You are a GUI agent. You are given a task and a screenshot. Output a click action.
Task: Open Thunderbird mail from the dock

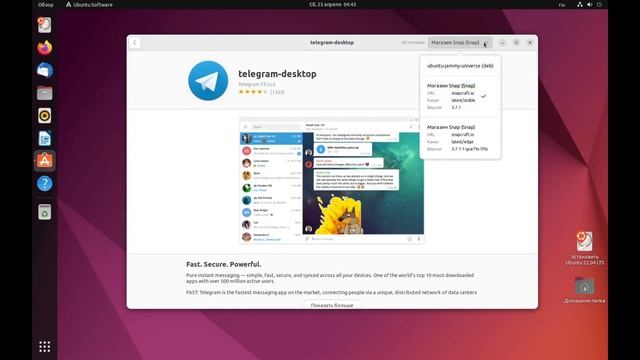pyautogui.click(x=44, y=70)
